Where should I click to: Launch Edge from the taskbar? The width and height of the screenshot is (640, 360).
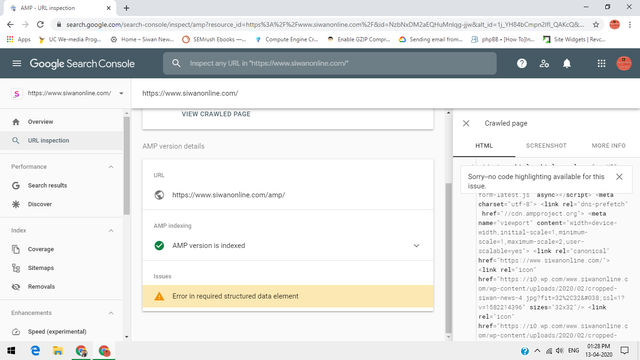pos(35,351)
